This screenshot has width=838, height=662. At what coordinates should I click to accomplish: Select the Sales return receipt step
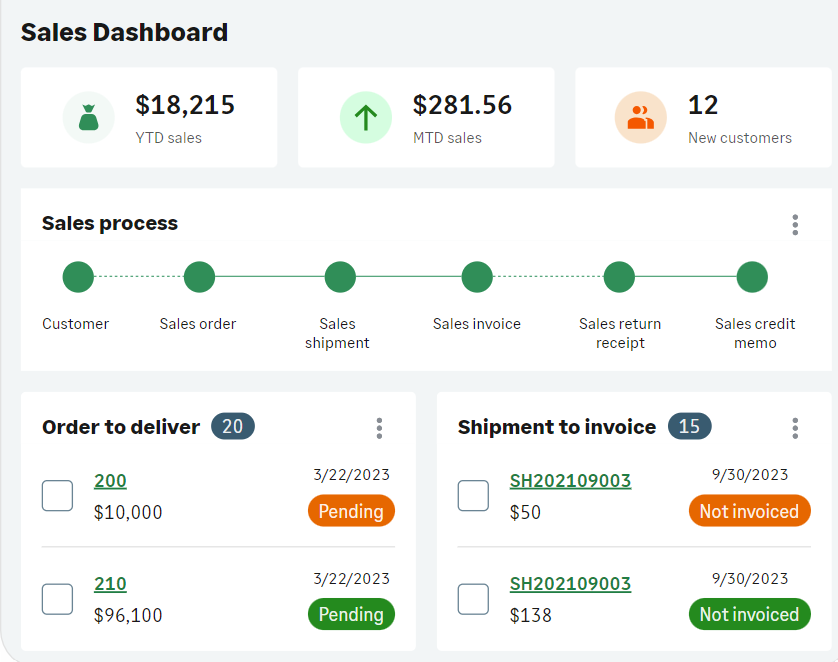point(619,277)
